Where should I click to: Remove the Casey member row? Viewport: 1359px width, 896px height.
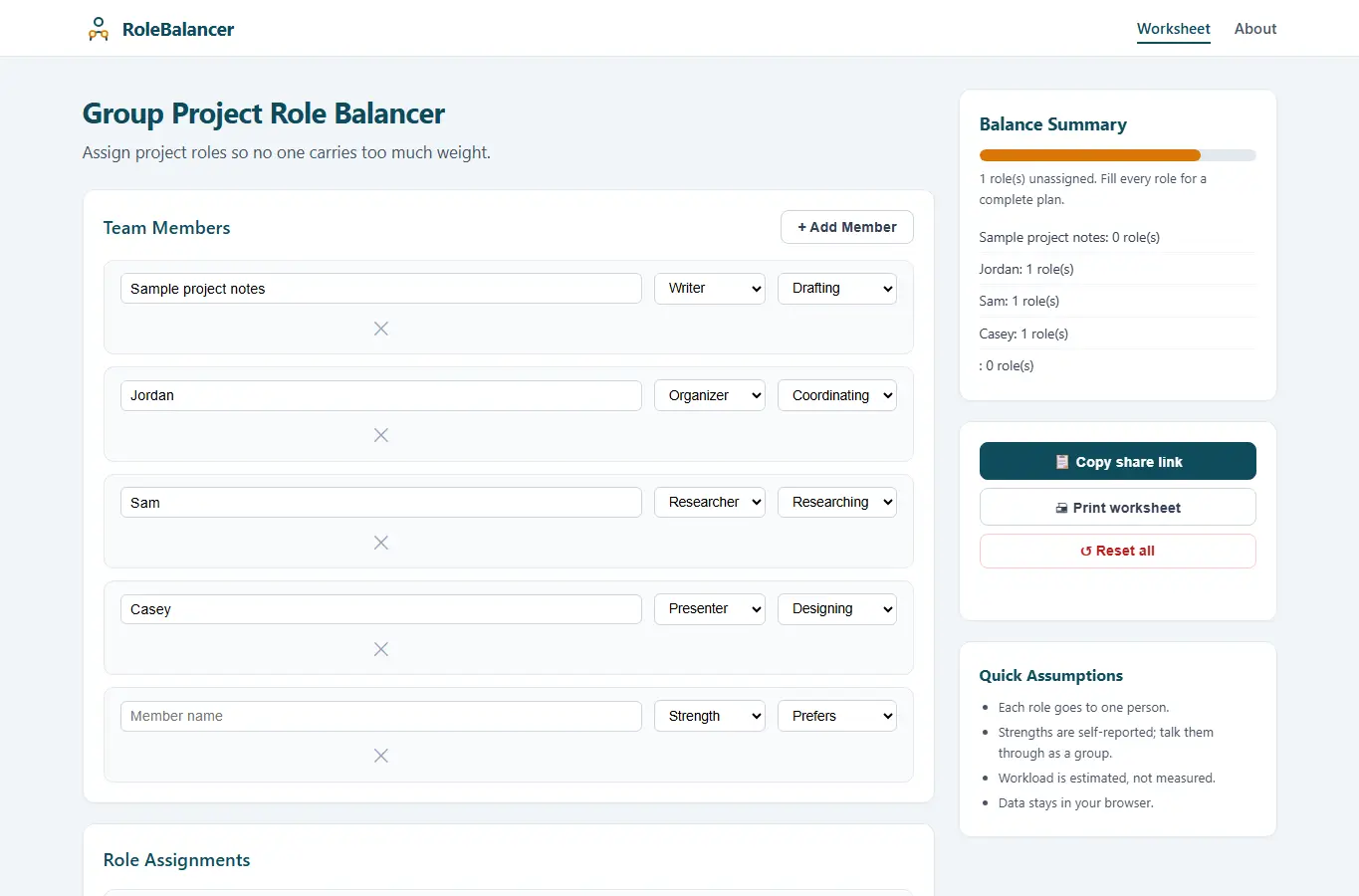coord(380,649)
